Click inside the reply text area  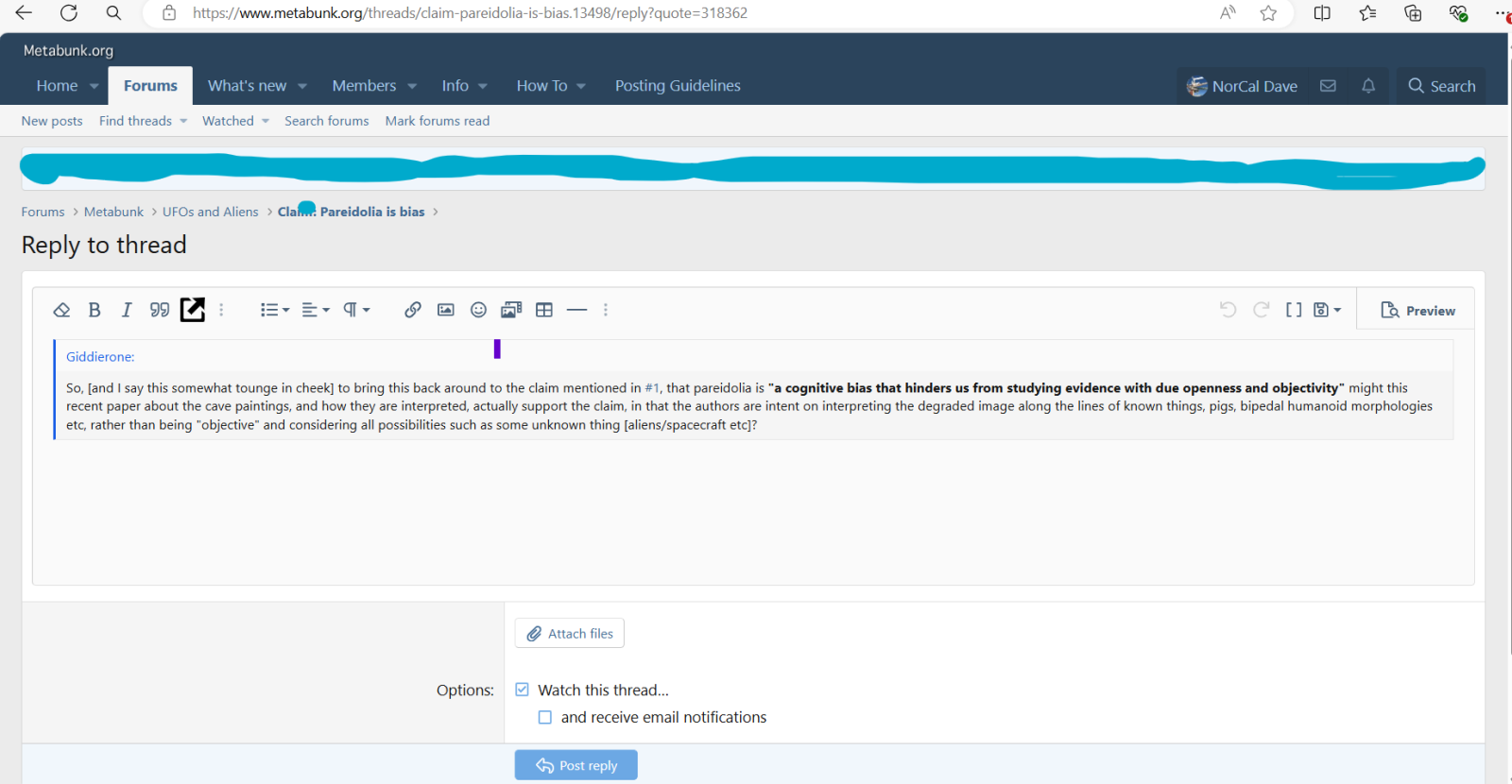point(753,510)
